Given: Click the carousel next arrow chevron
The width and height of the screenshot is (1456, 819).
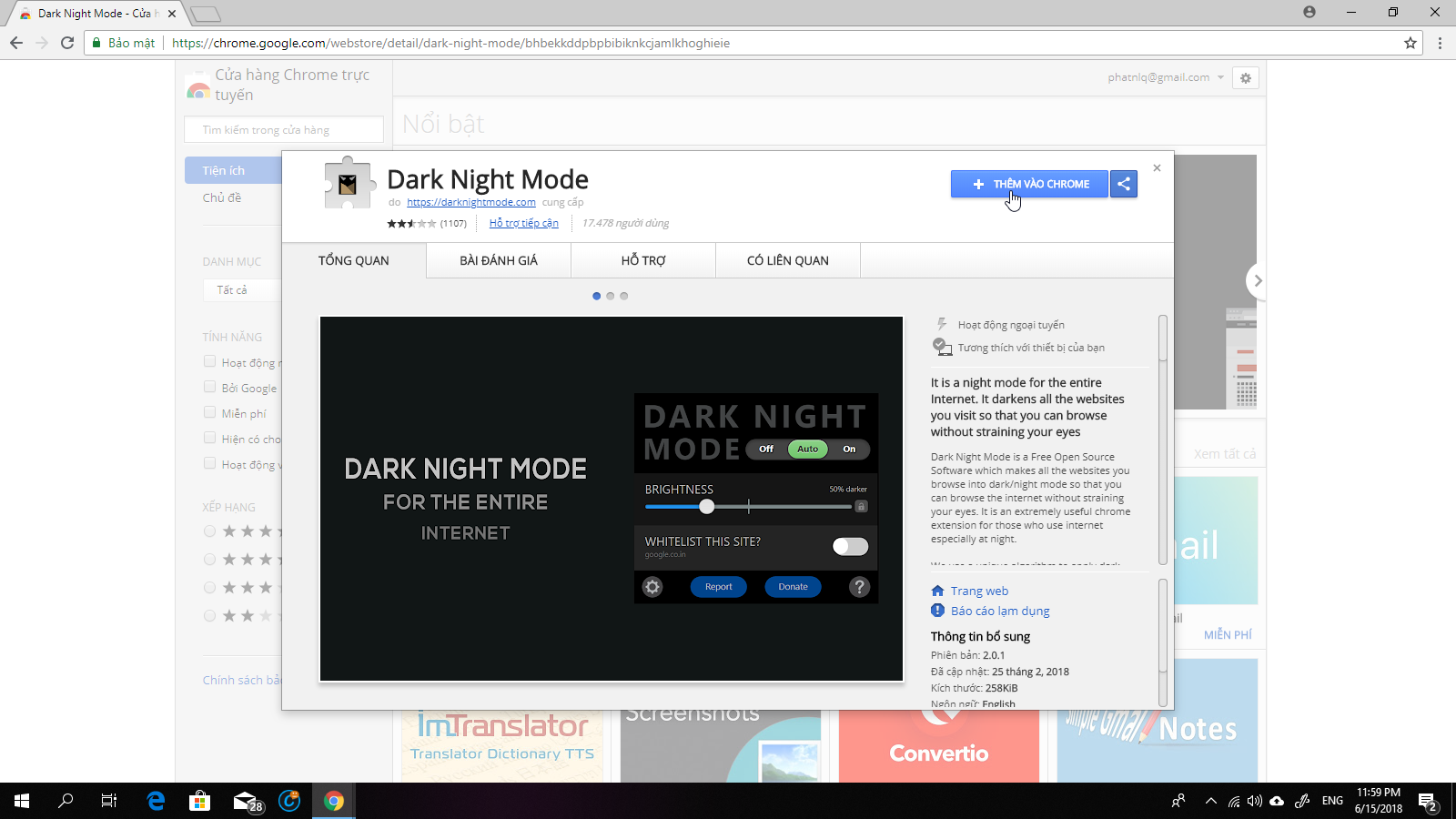Looking at the screenshot, I should coord(1258,280).
